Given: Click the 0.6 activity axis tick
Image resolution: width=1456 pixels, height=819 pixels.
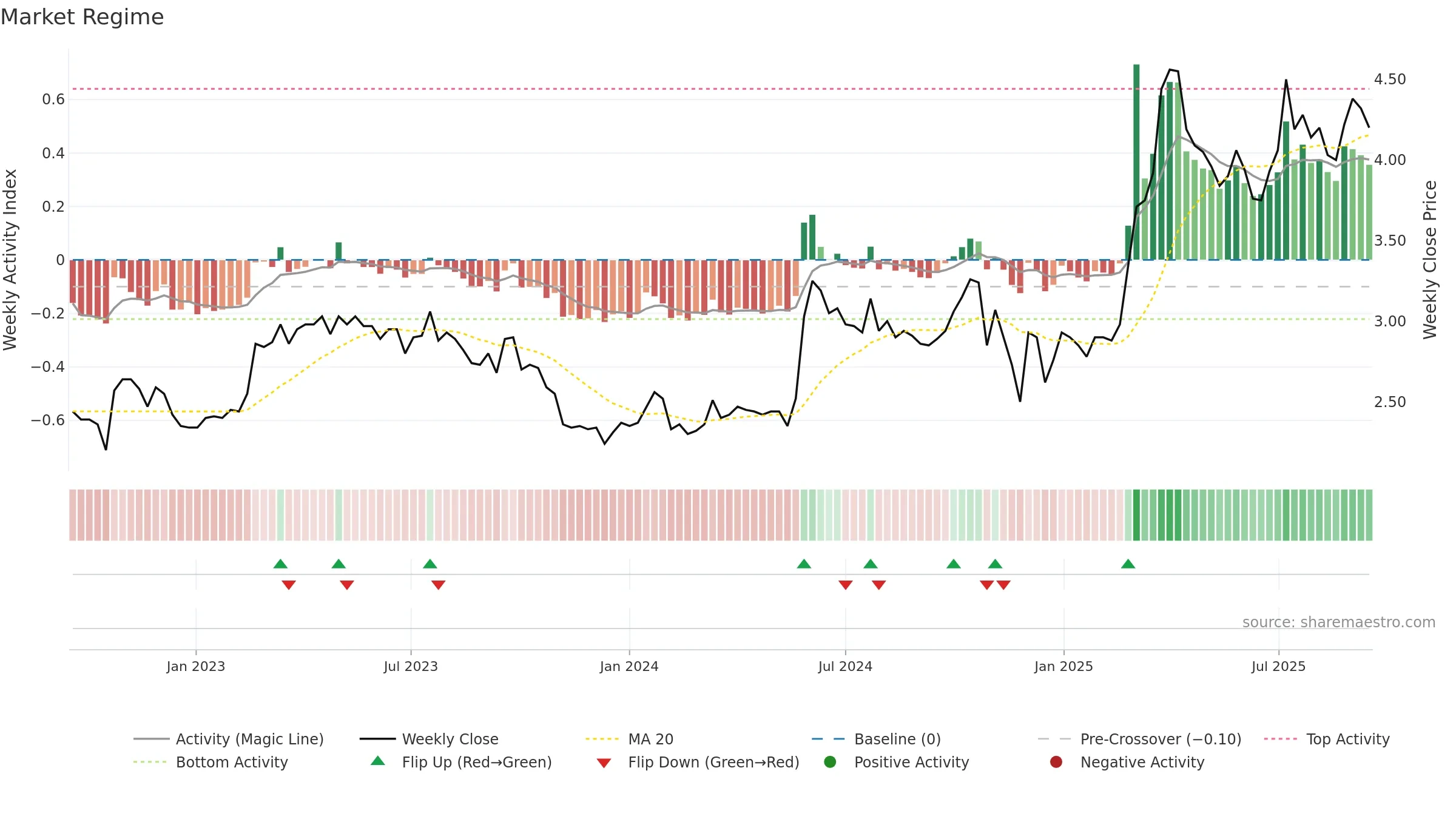Looking at the screenshot, I should pyautogui.click(x=53, y=99).
